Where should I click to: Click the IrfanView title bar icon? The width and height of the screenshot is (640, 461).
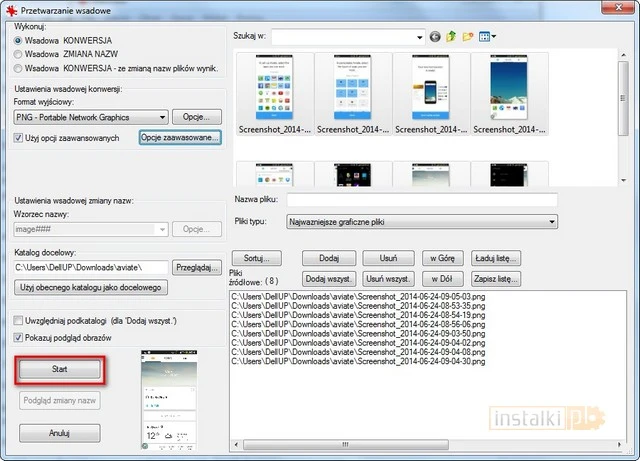coord(10,8)
